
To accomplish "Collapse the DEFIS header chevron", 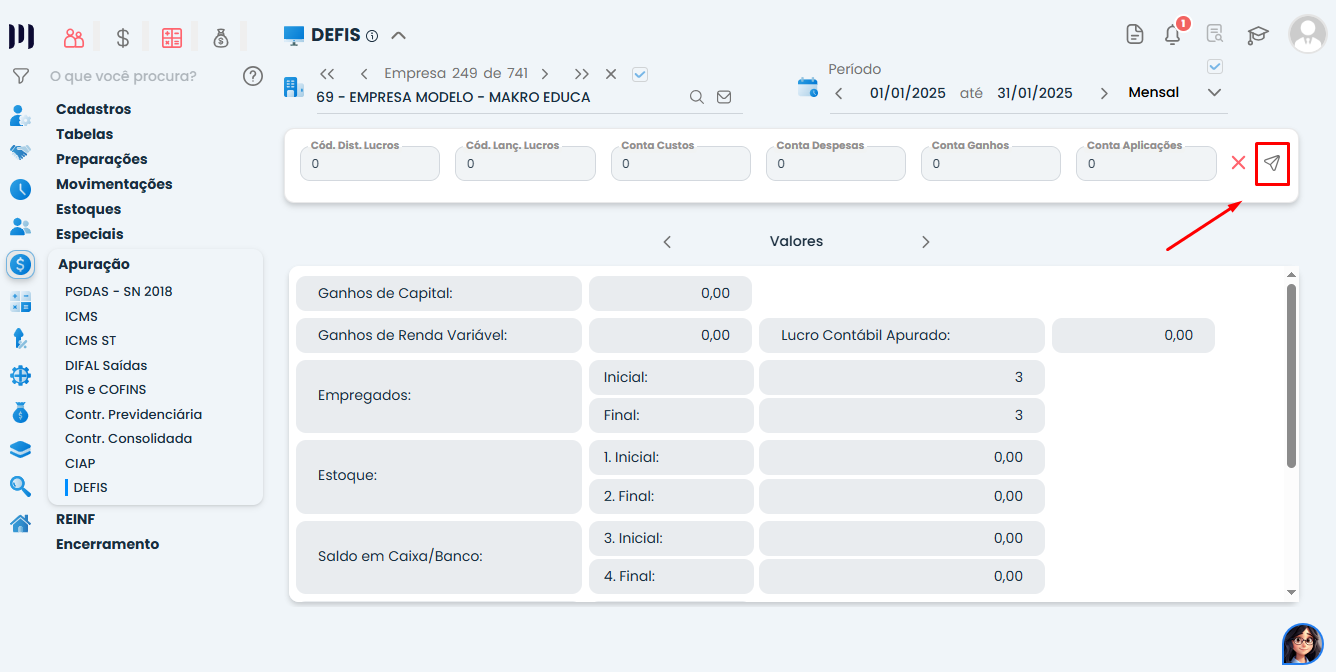I will coord(398,36).
